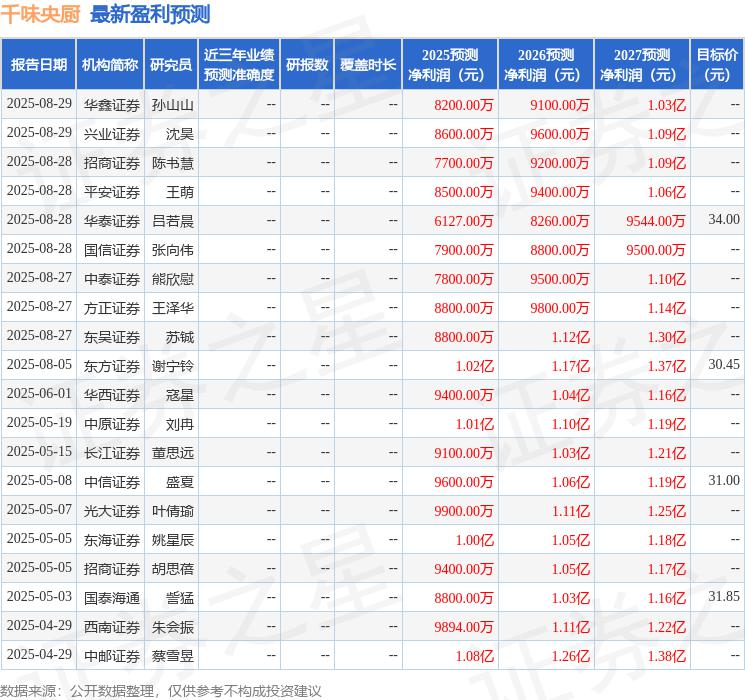Click the 9894.00万 profit value
745x700 pixels.
(464, 627)
